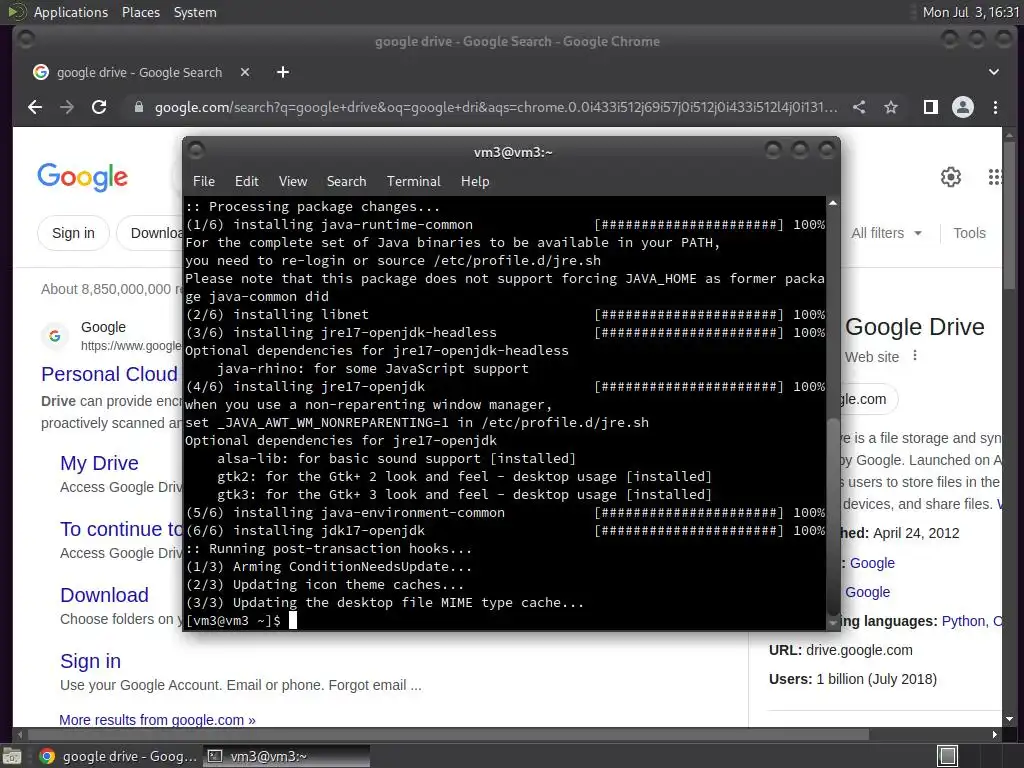Show desktop via panel left icon
The image size is (1024, 768).
click(12, 756)
